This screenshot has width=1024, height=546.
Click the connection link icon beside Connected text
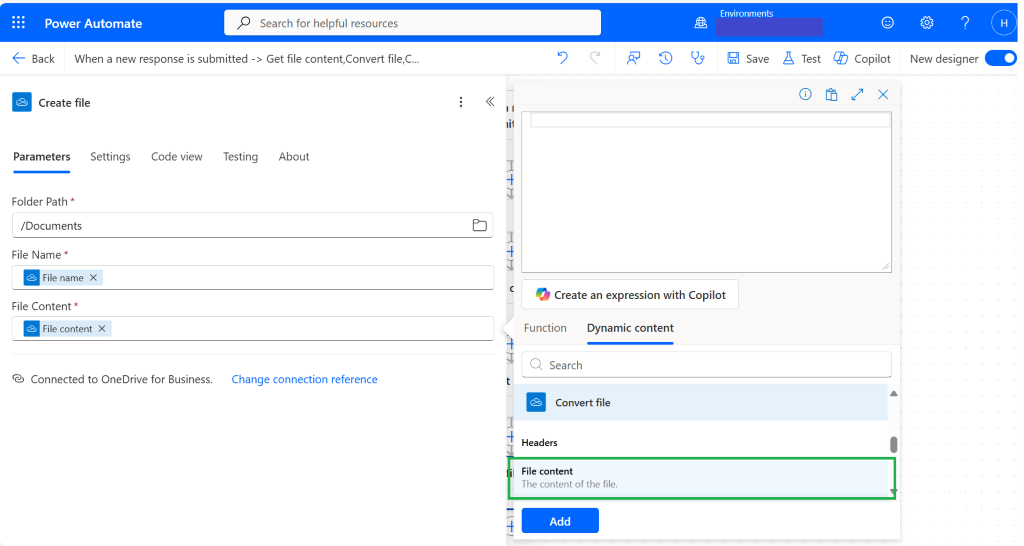(18, 379)
